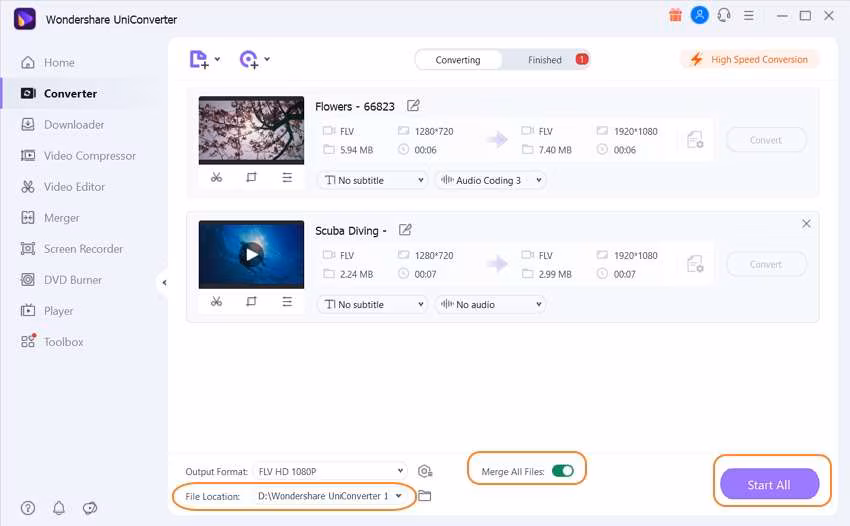Open DVD Burner from the sidebar

tap(73, 280)
